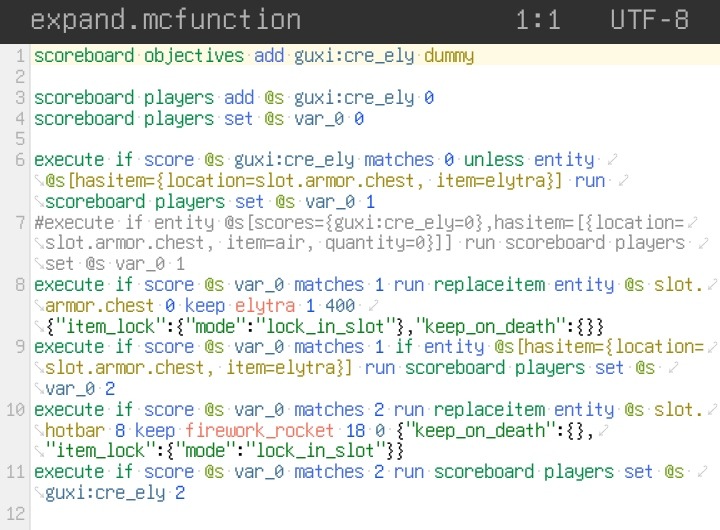This screenshot has height=530, width=720.
Task: Click '"keep_on_death"' in line 8 JSON
Action: (x=491, y=327)
